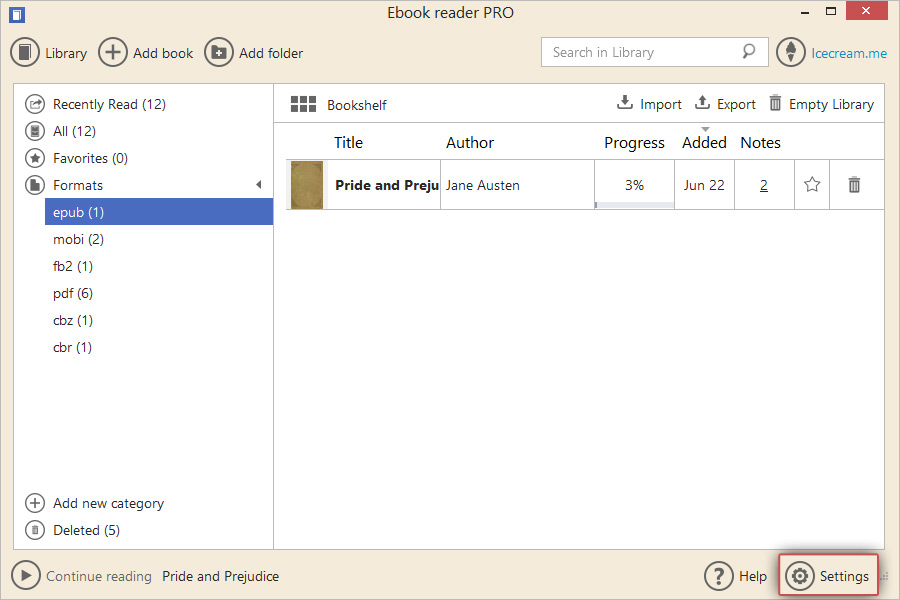The image size is (900, 600).
Task: Click the Deleted trash icon in sidebar
Action: [x=35, y=530]
